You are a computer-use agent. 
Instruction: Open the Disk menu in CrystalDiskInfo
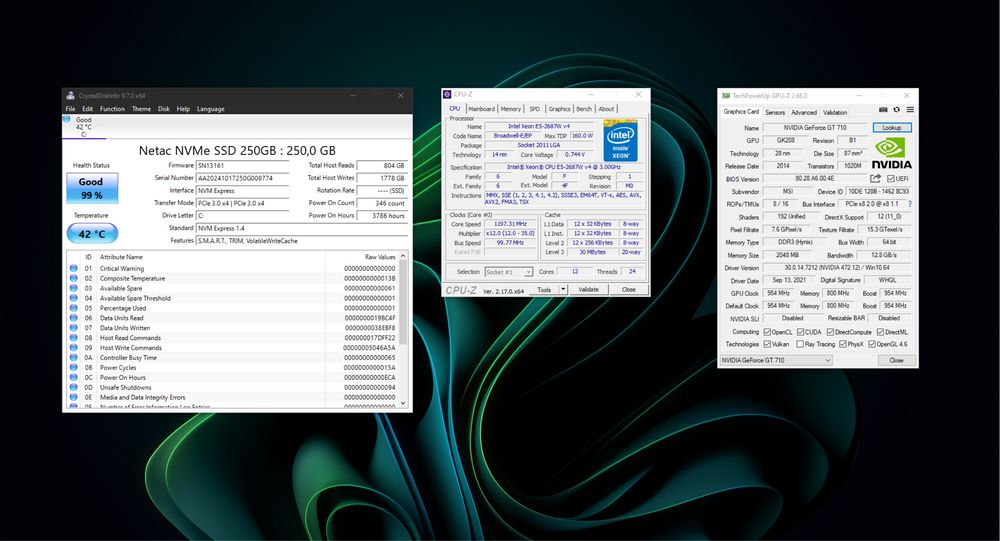[164, 109]
